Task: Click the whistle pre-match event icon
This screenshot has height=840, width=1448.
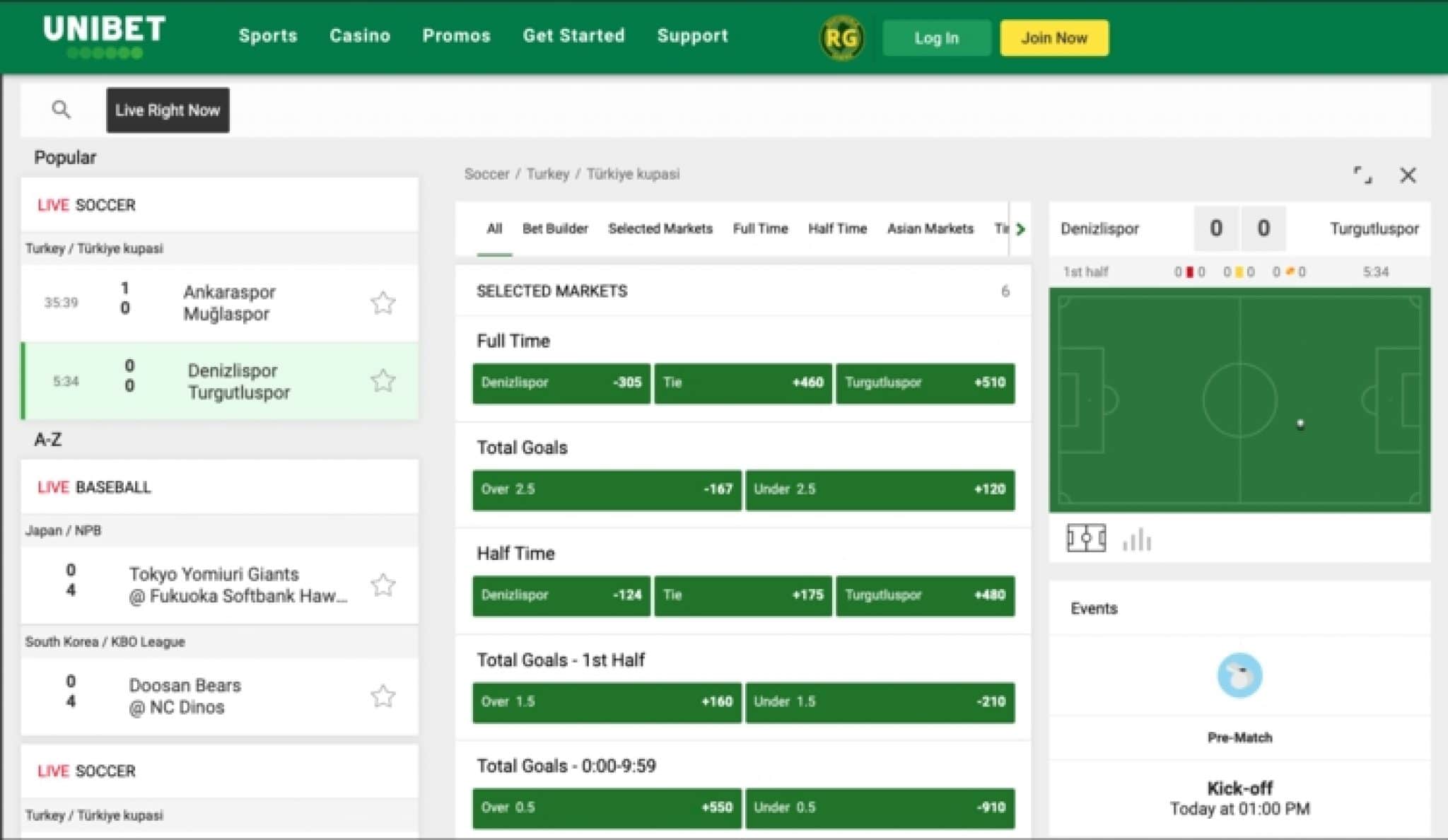Action: coord(1239,675)
